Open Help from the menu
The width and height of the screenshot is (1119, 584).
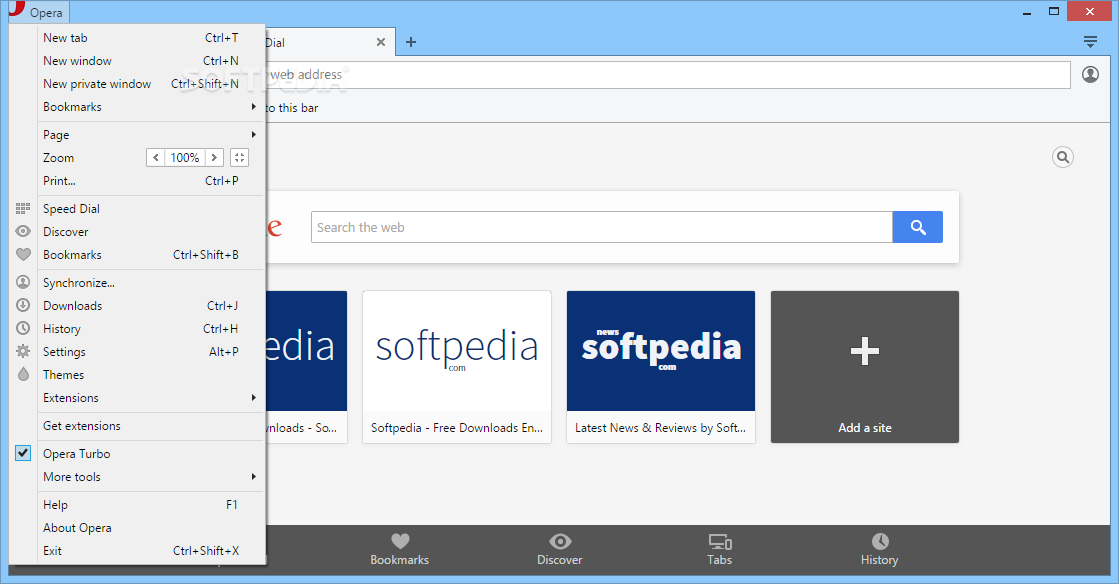(151, 505)
